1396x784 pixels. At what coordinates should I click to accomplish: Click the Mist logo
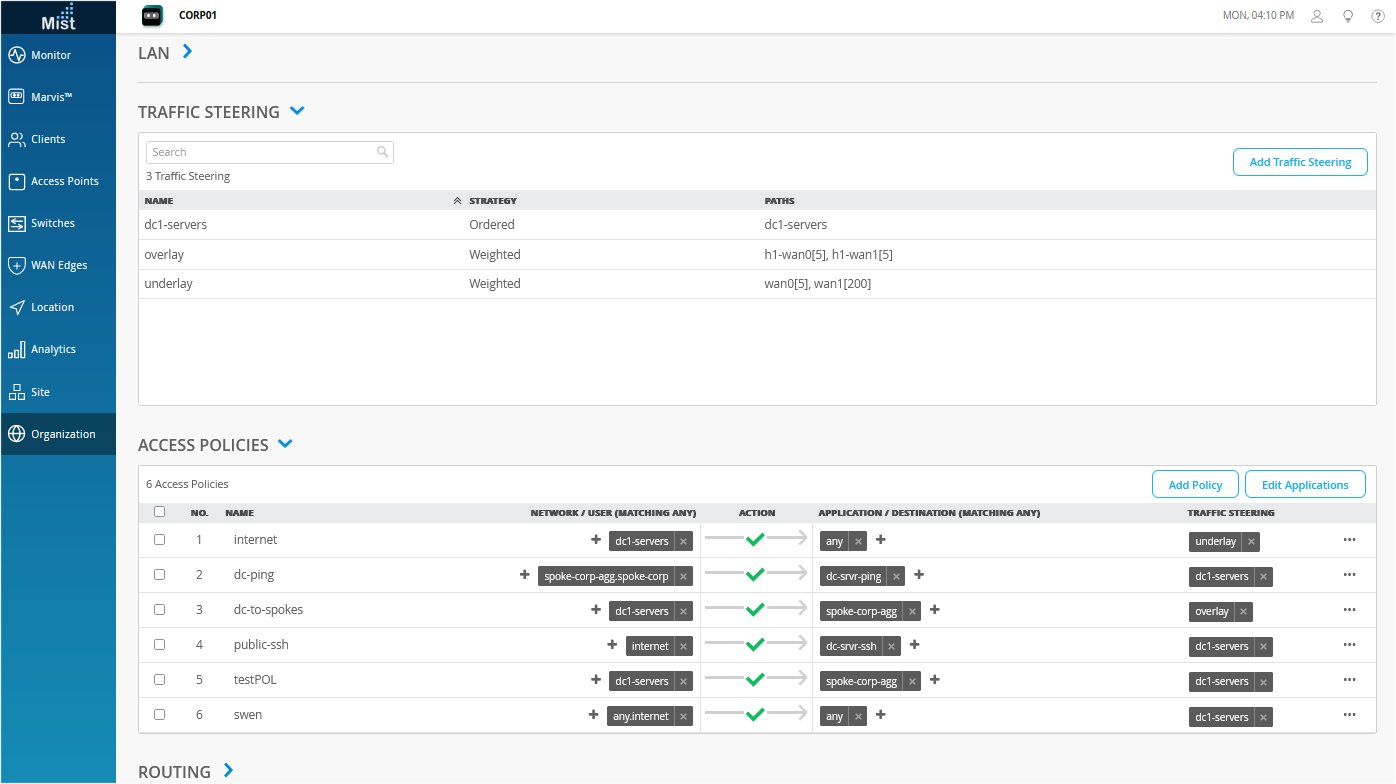pos(58,17)
